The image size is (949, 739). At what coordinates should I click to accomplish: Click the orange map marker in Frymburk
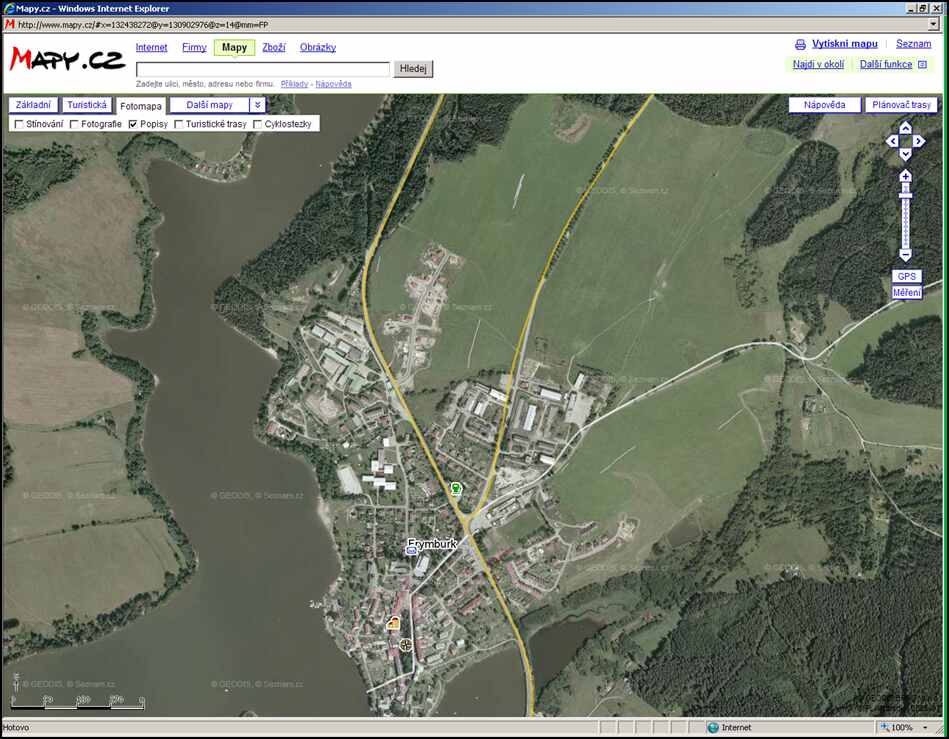394,623
